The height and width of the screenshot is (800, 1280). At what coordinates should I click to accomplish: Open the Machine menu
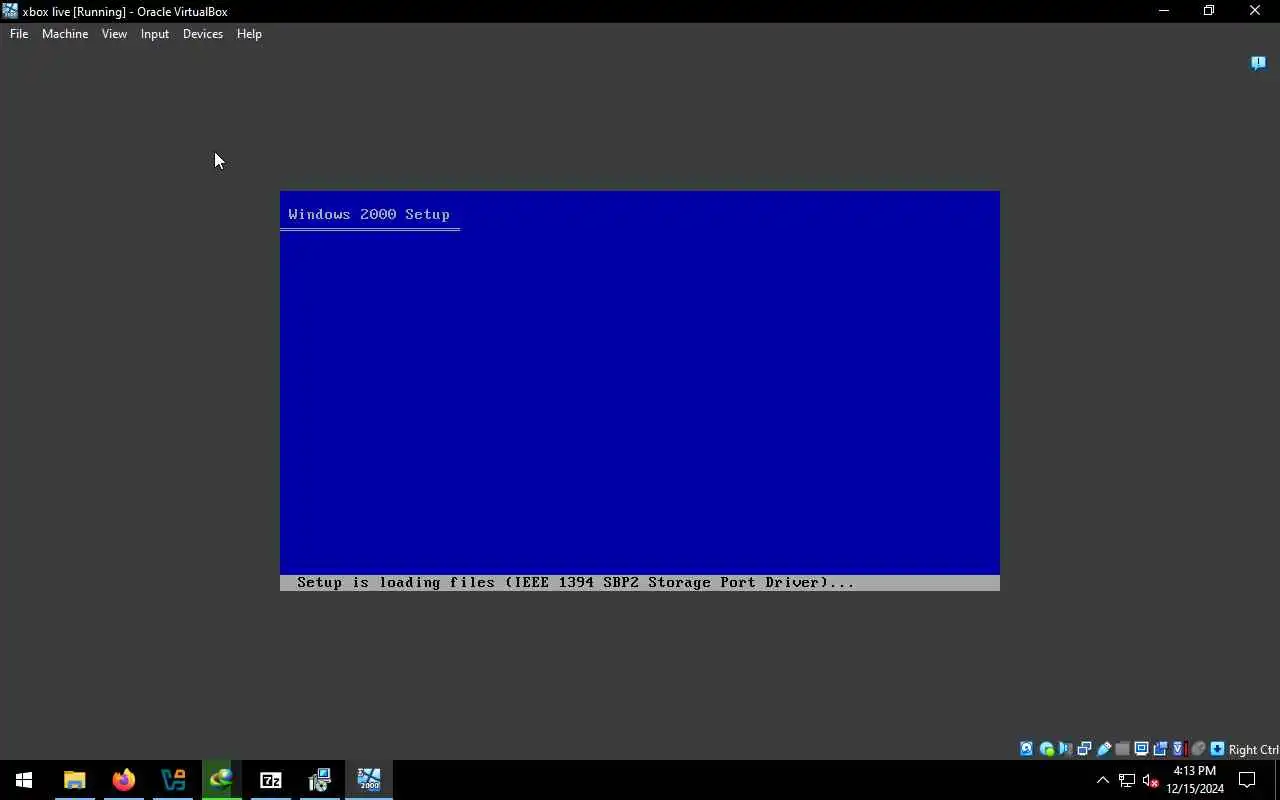coord(65,34)
